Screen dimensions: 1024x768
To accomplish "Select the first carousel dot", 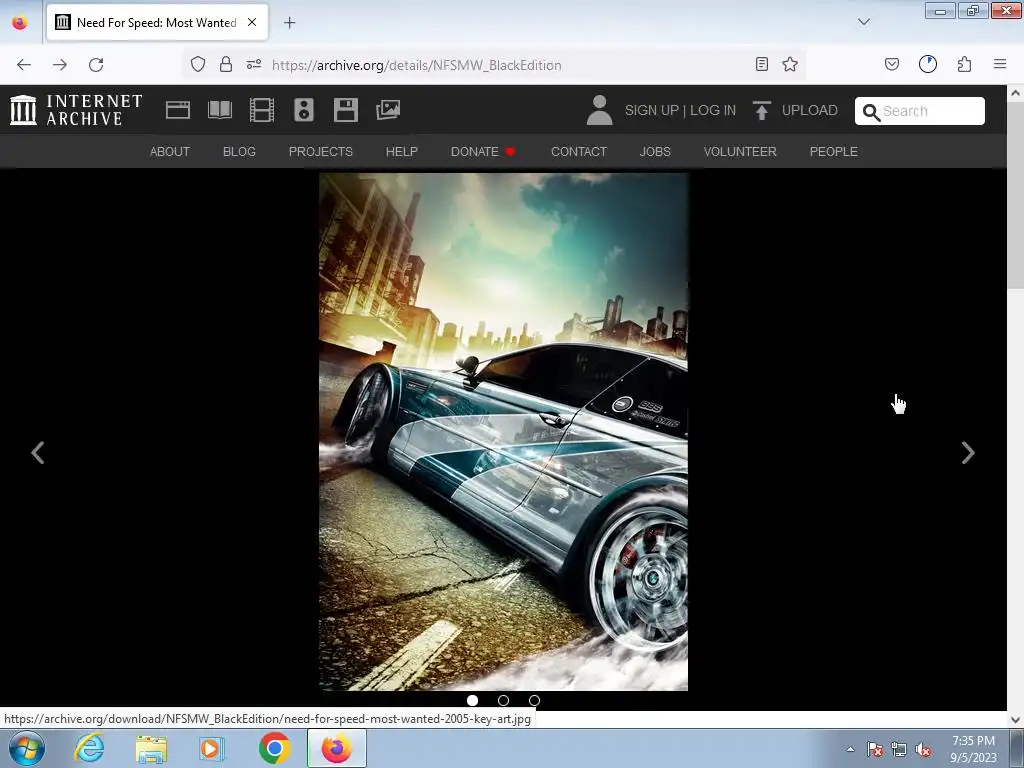I will tap(472, 700).
